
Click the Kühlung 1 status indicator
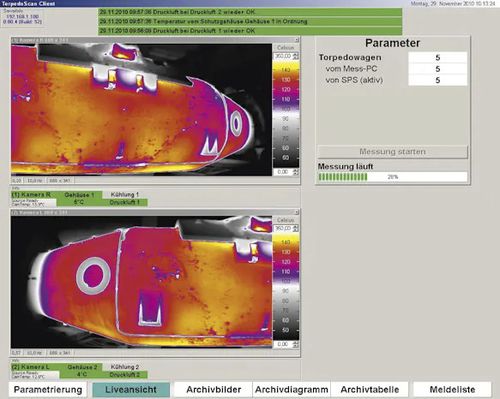tap(125, 195)
